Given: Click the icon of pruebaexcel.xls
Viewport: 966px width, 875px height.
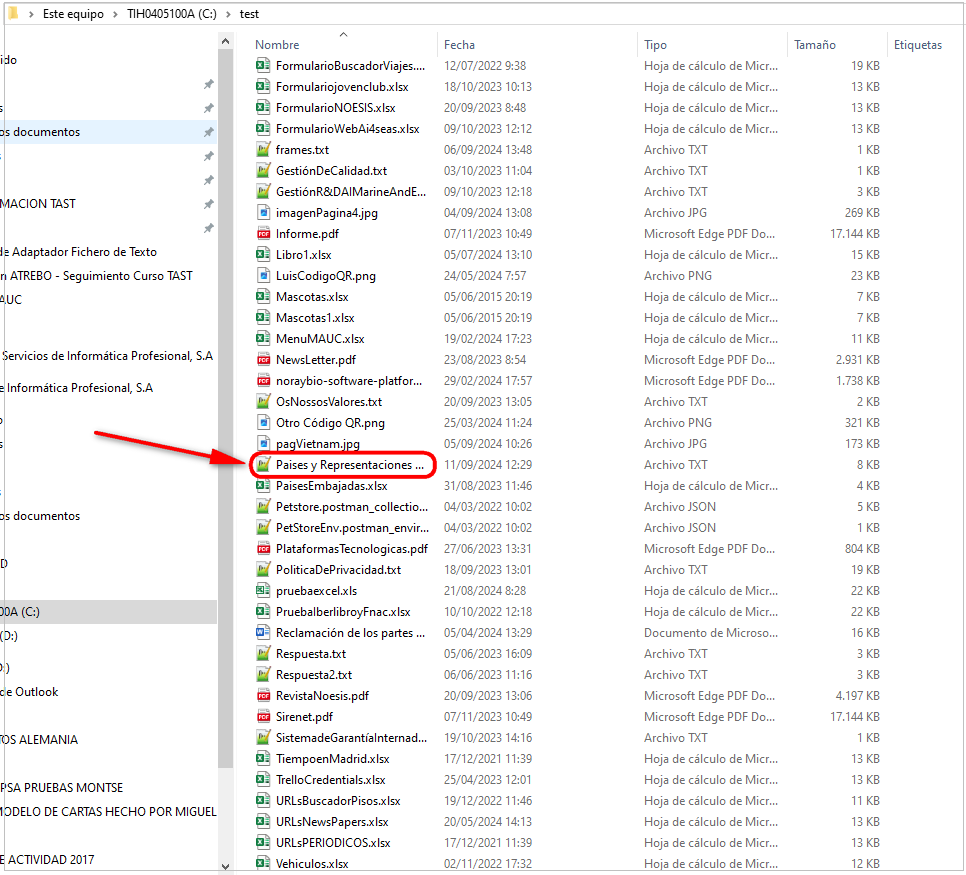Looking at the screenshot, I should click(264, 591).
